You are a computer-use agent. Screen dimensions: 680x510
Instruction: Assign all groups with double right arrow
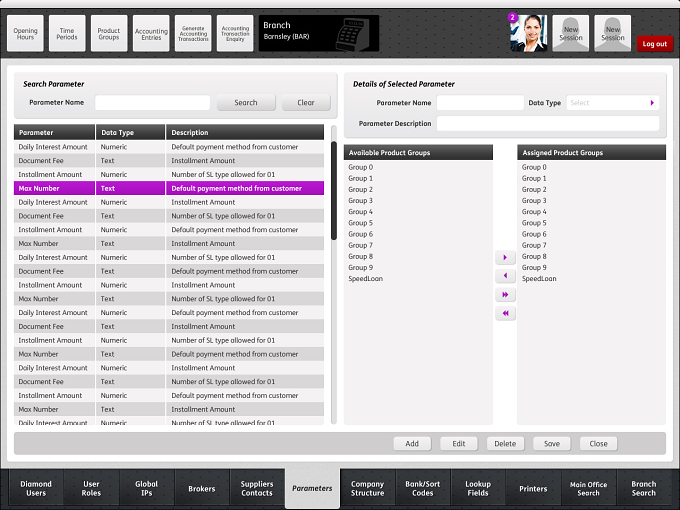pyautogui.click(x=505, y=294)
